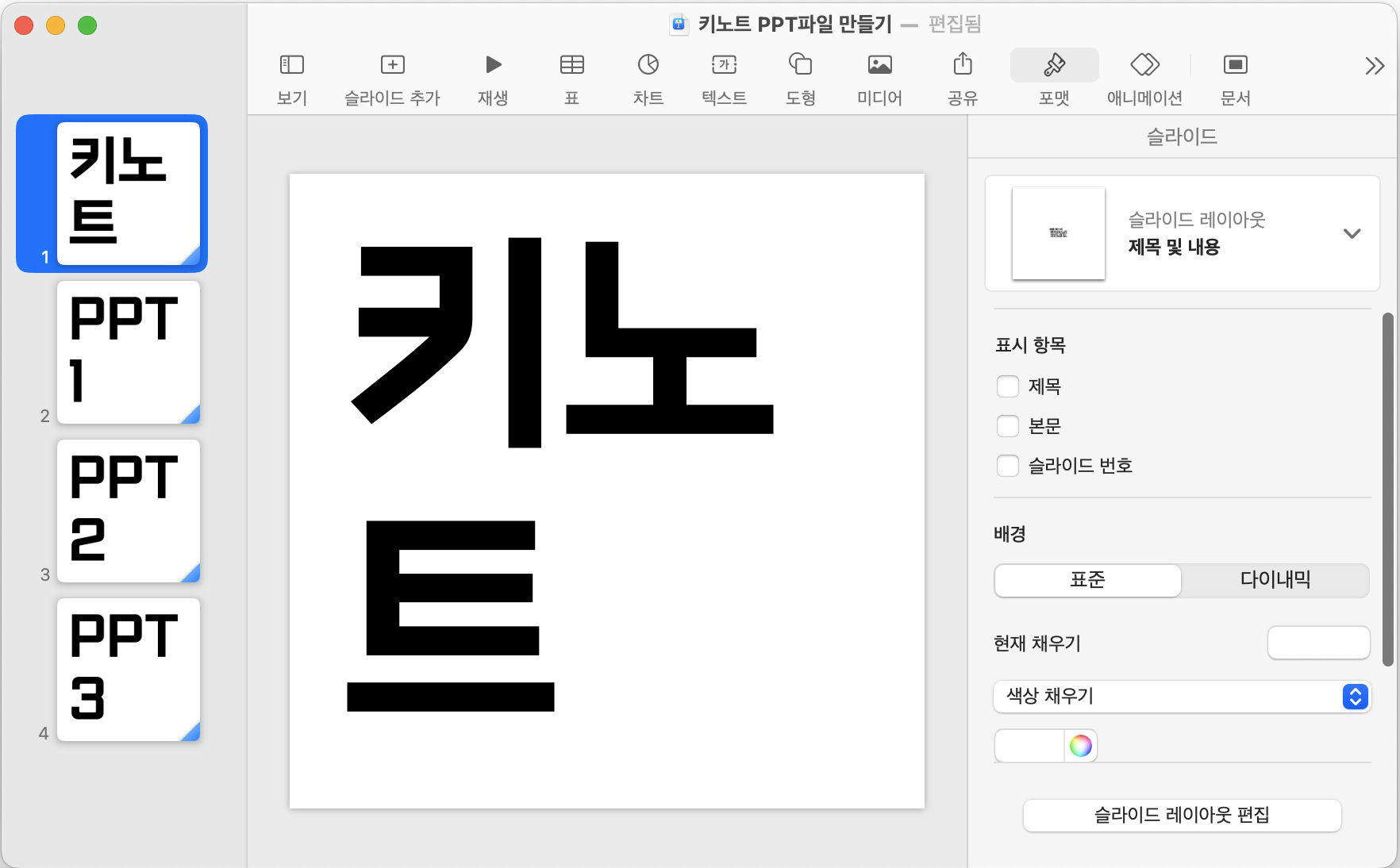Click the Keynote document icon in the title bar
Viewport: 1400px width, 868px height.
[679, 24]
